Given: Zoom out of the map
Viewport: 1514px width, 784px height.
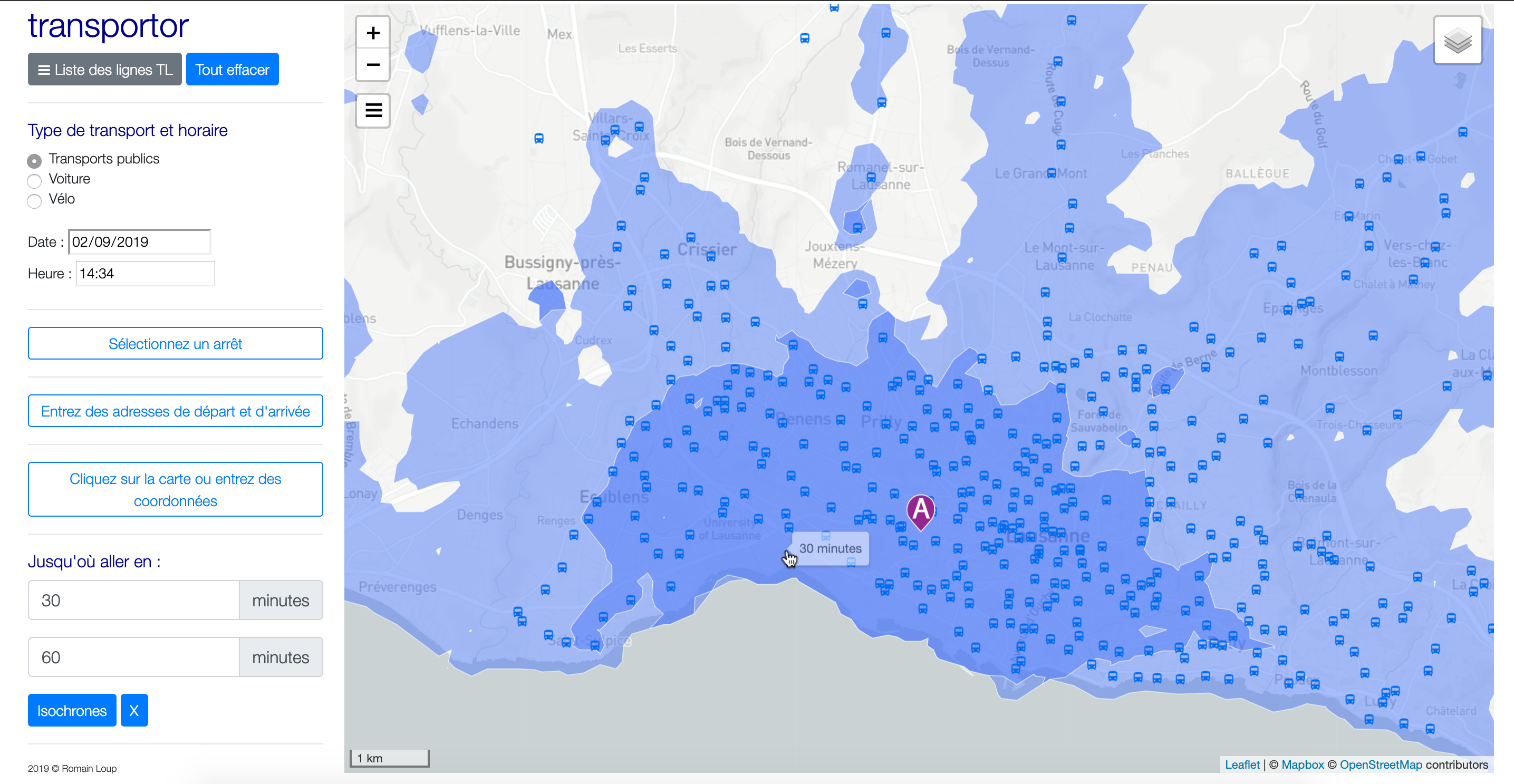Looking at the screenshot, I should click(x=373, y=65).
